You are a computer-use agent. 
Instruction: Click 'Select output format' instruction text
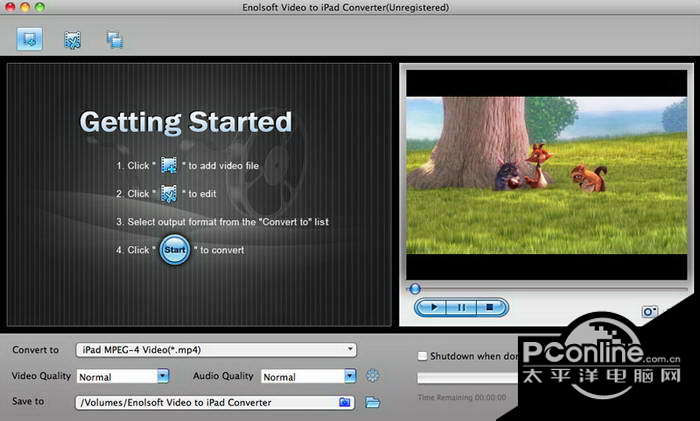click(x=222, y=222)
